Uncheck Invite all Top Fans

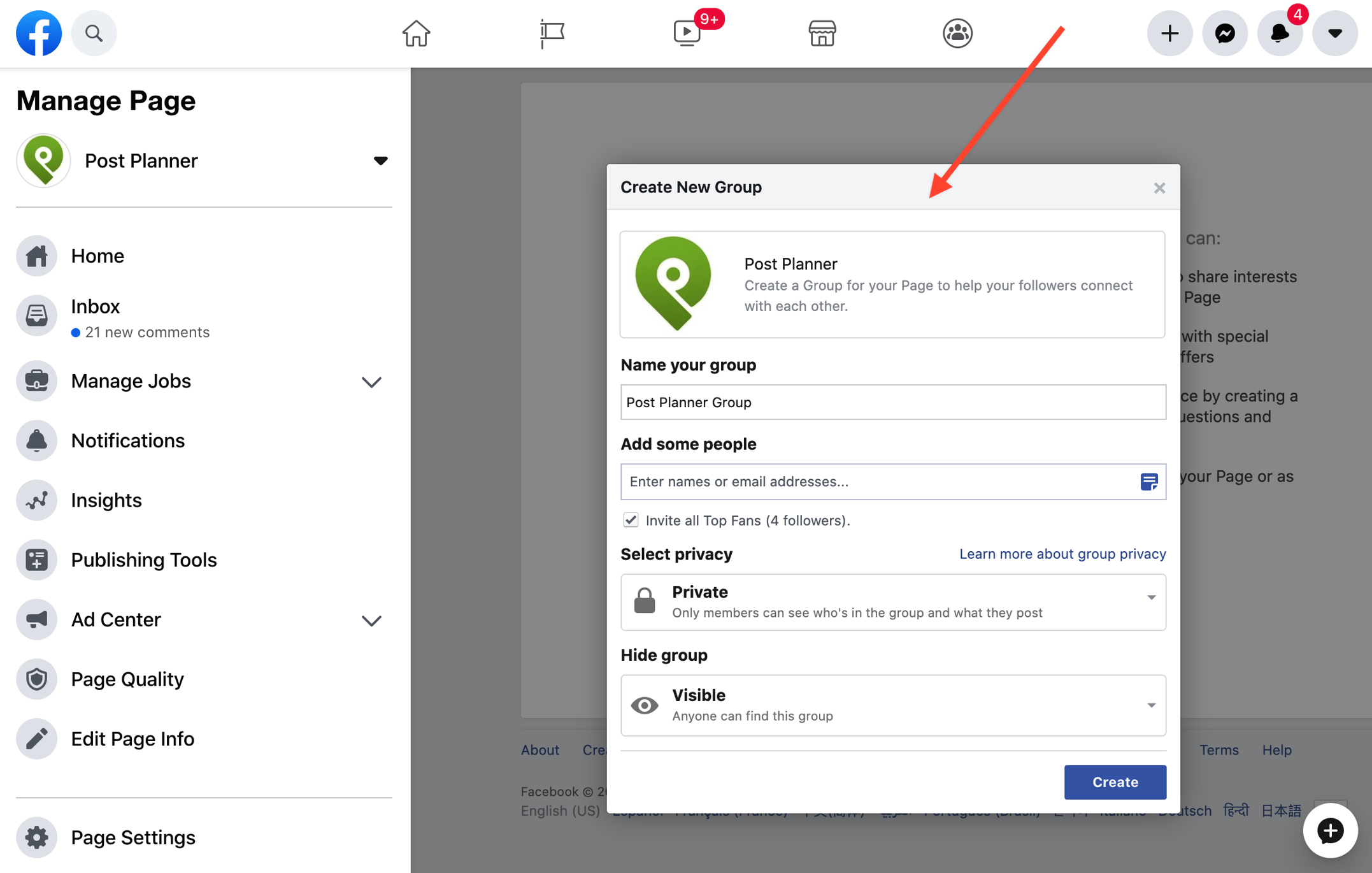pos(631,520)
